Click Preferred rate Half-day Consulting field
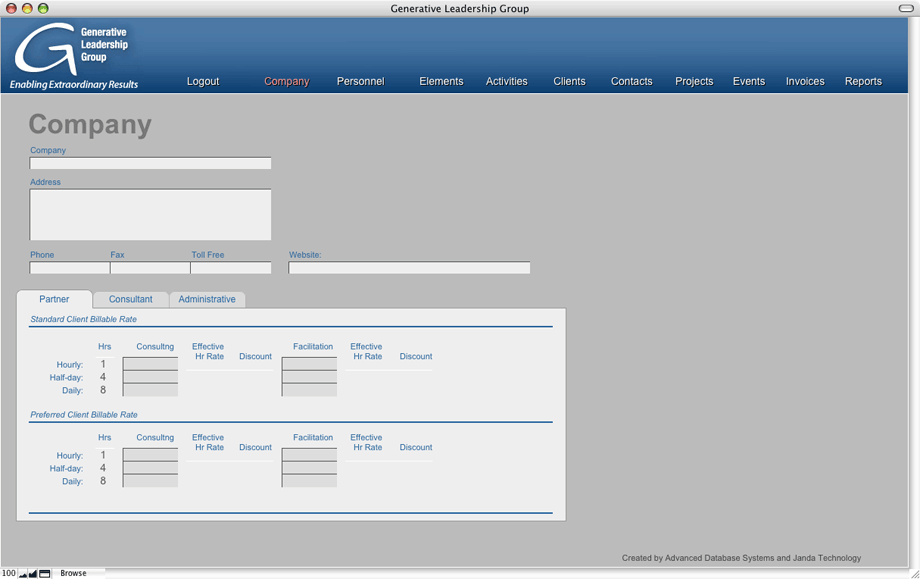Viewport: 920px width, 579px height. coord(150,468)
